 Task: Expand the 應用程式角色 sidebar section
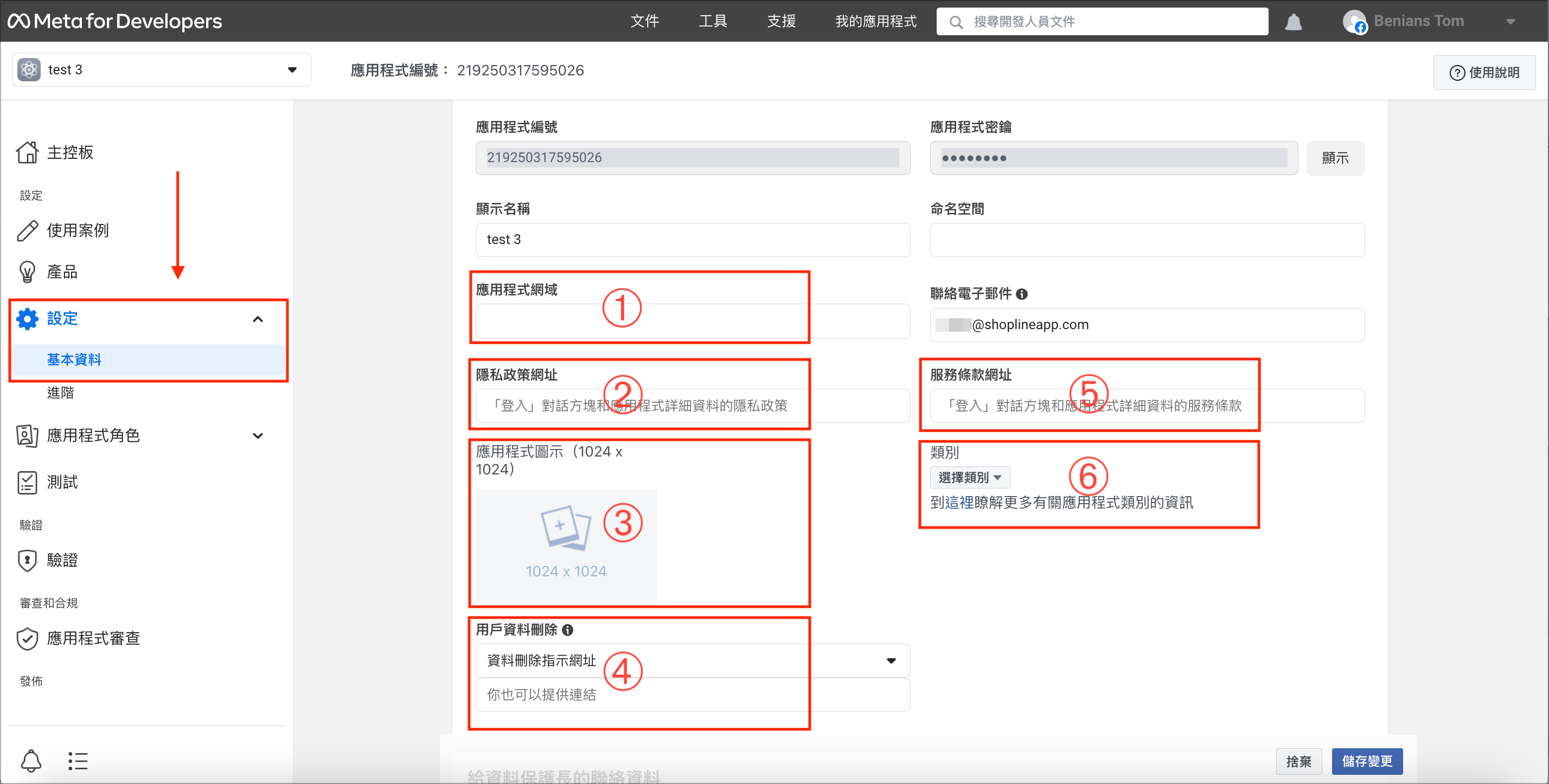[258, 436]
